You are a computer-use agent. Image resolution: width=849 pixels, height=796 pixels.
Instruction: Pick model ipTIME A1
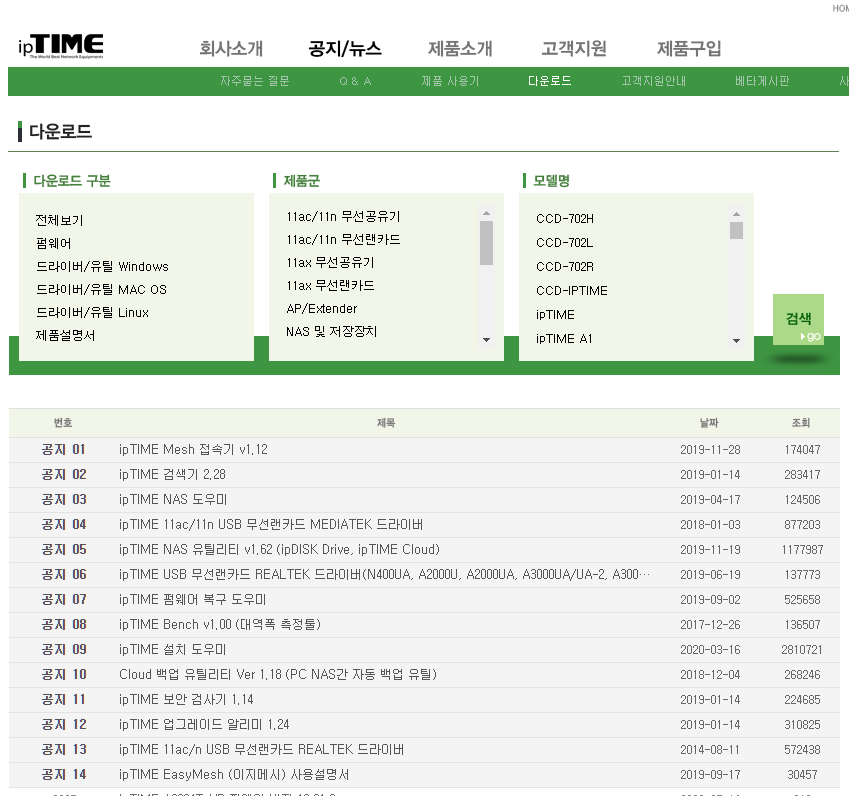pyautogui.click(x=564, y=338)
